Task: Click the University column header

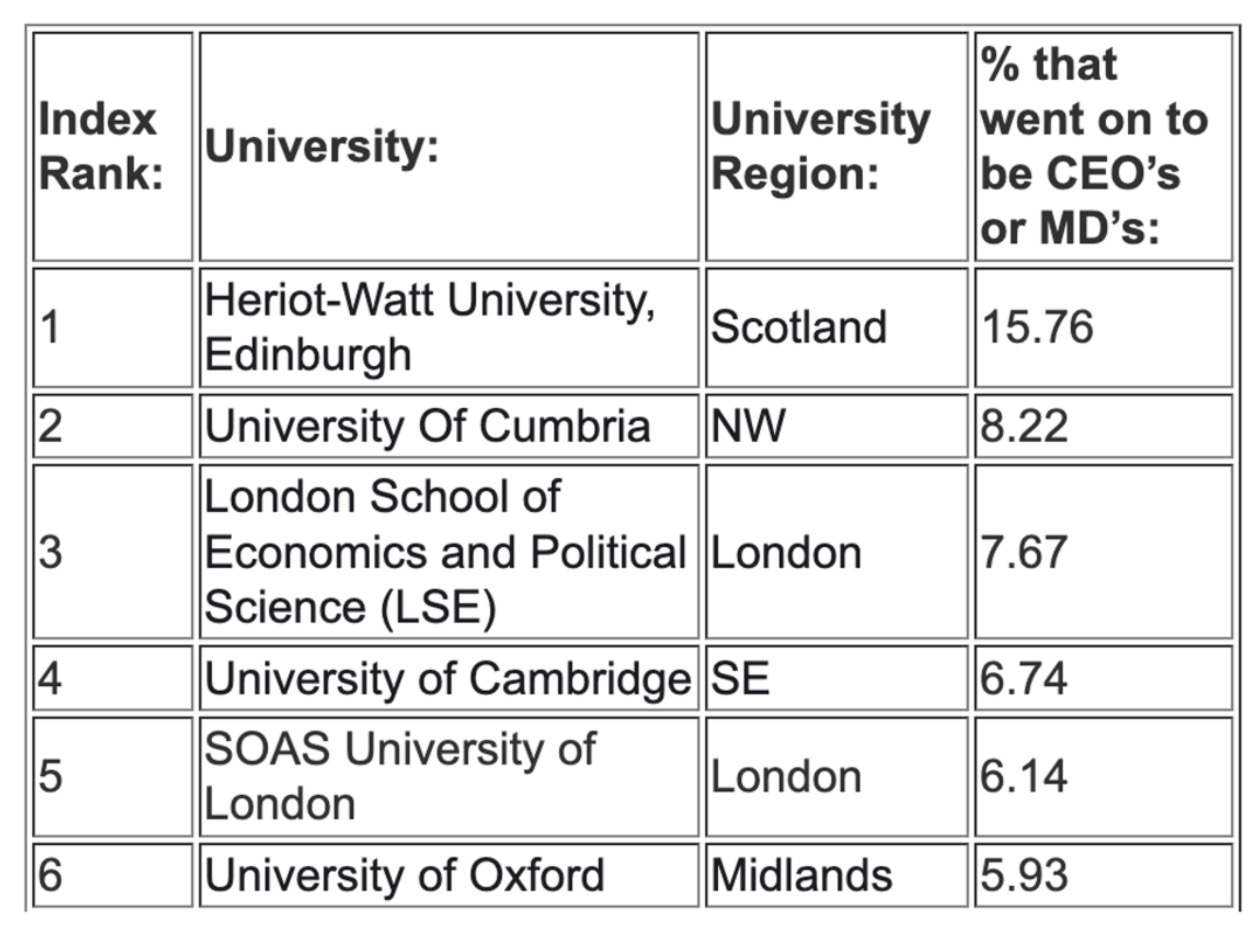Action: coord(449,147)
